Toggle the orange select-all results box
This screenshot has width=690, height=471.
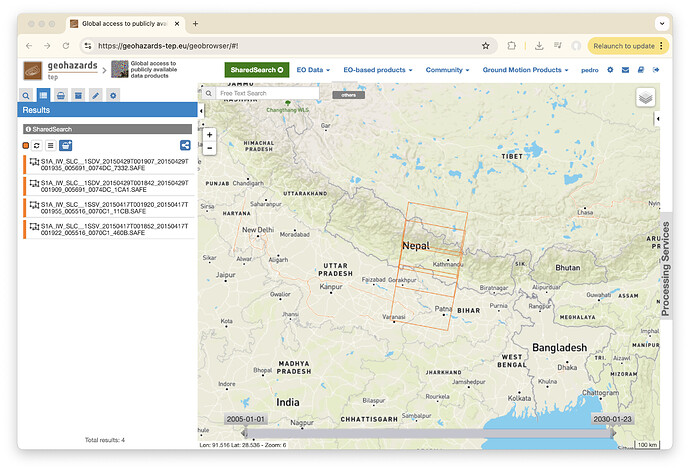[x=26, y=145]
